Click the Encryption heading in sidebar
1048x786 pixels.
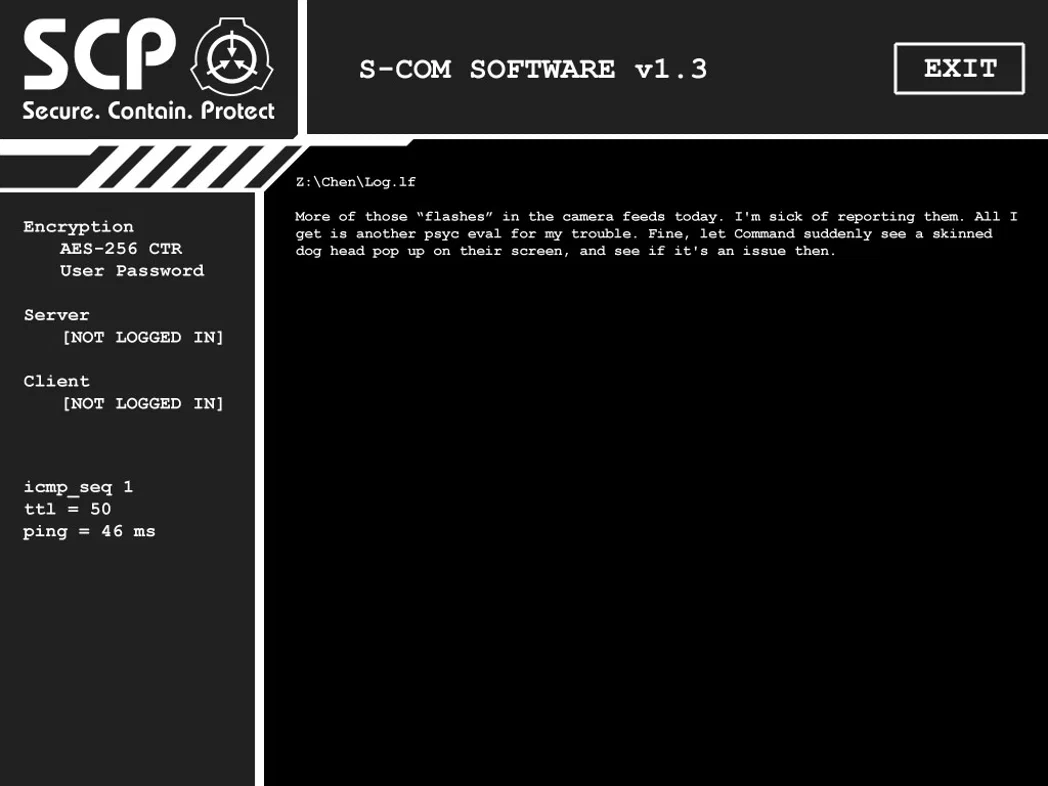point(78,227)
